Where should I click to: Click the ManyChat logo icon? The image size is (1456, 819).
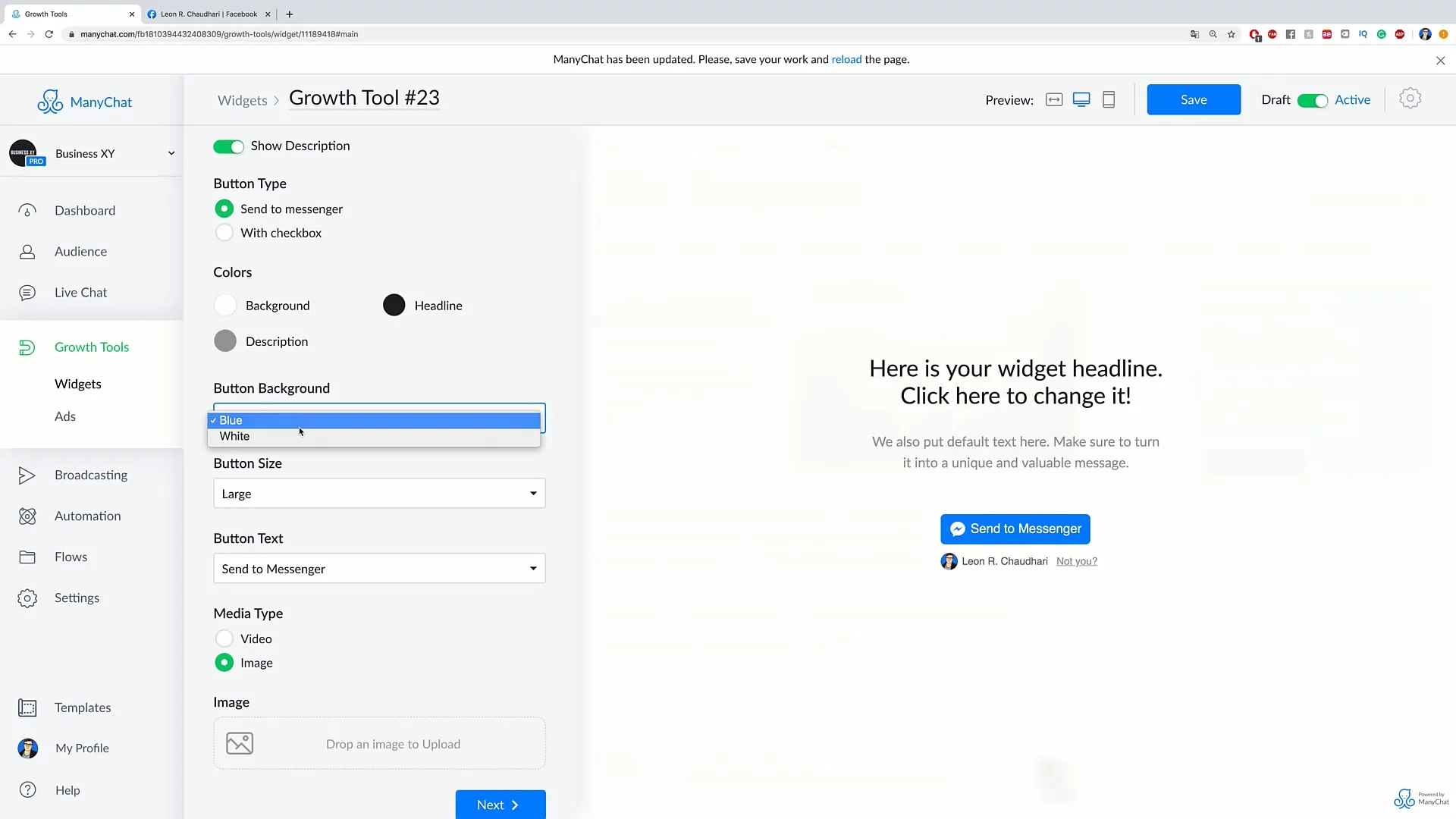50,102
